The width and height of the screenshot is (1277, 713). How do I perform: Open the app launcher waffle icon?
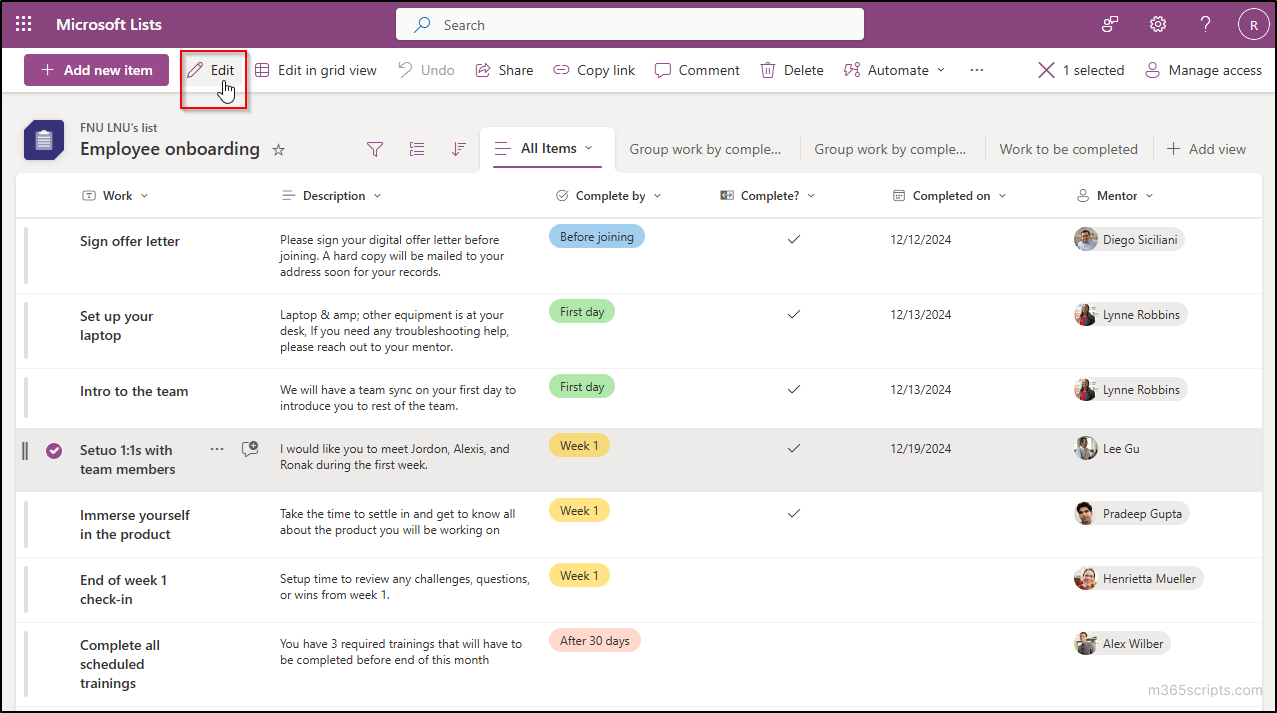[x=24, y=24]
